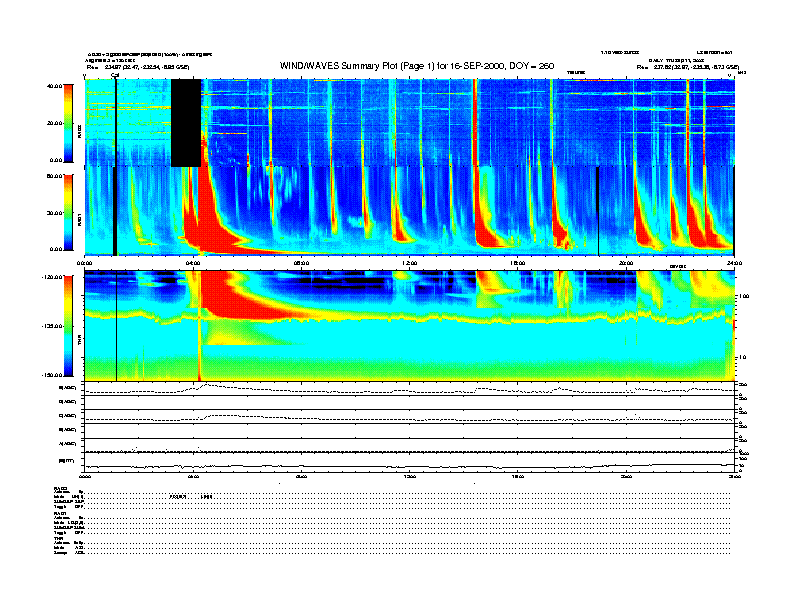
Task: Click the 40.00 value on RAD2 scale
Action: point(54,86)
